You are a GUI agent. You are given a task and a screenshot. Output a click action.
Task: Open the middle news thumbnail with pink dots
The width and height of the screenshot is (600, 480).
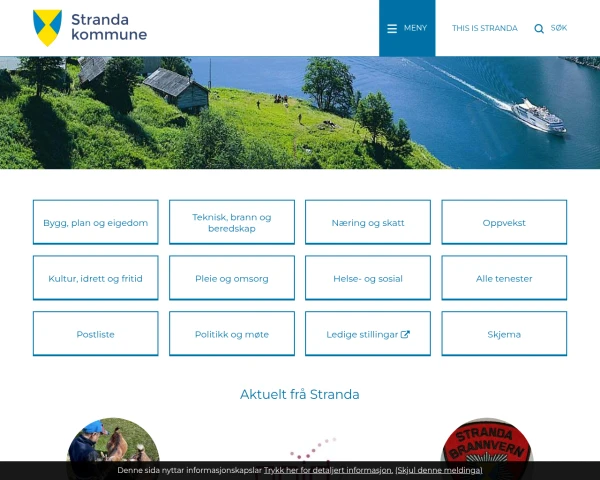coord(300,449)
